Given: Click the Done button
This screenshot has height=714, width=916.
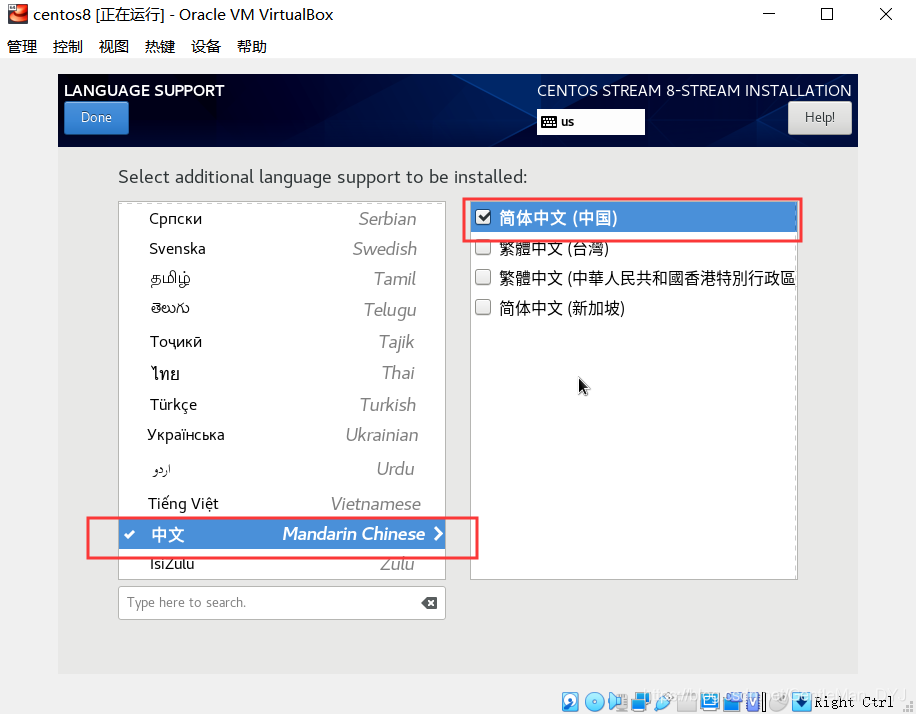Looking at the screenshot, I should 95,117.
